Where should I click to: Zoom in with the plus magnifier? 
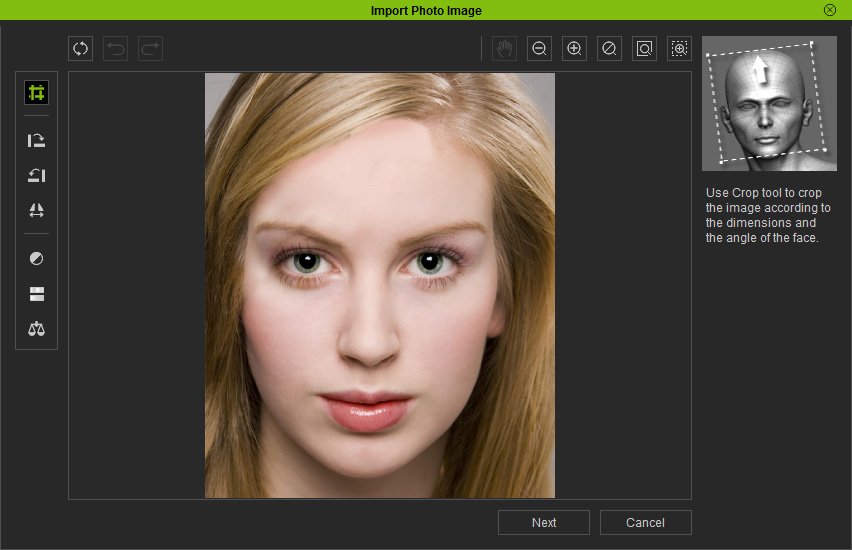tap(574, 49)
